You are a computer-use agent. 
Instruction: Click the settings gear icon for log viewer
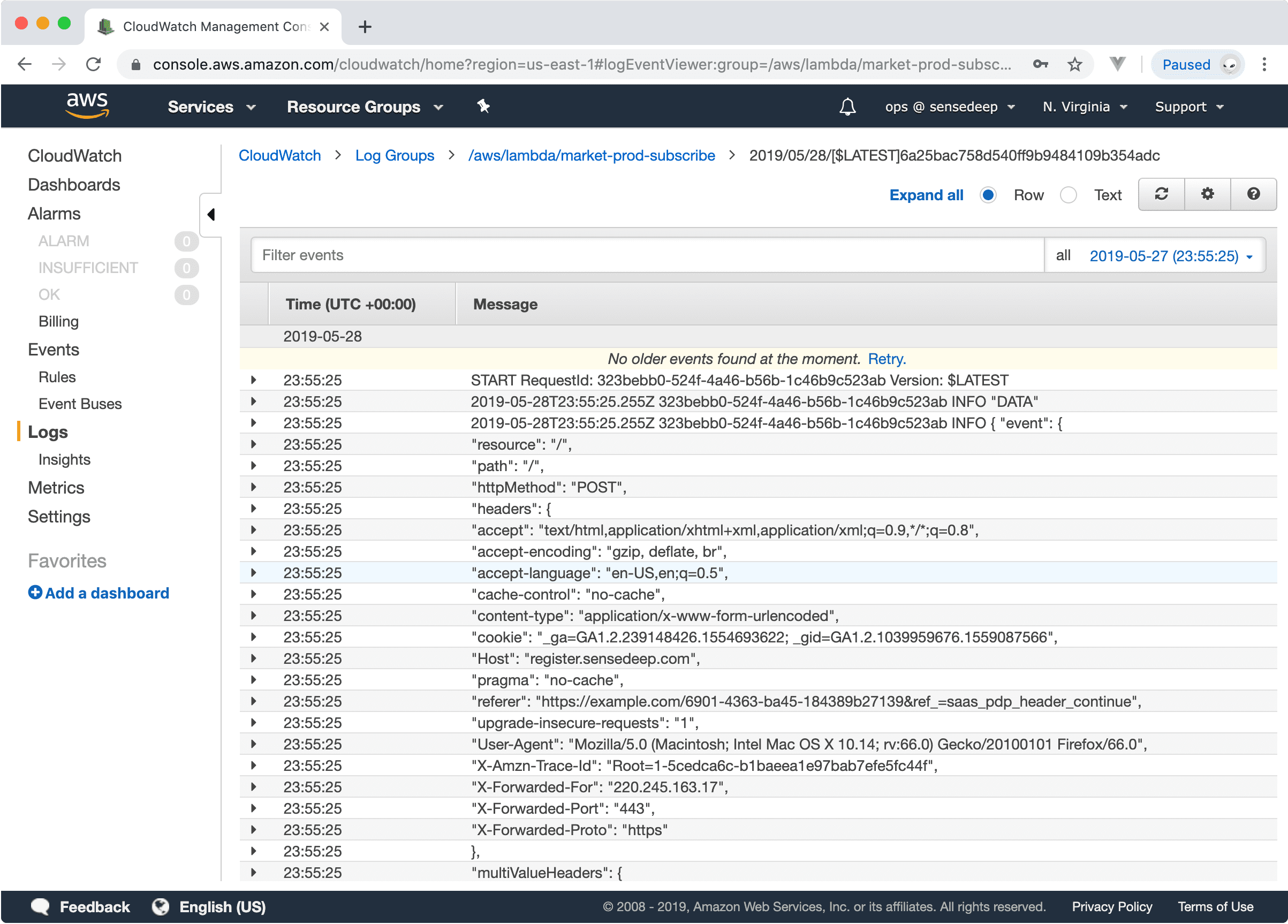point(1208,194)
